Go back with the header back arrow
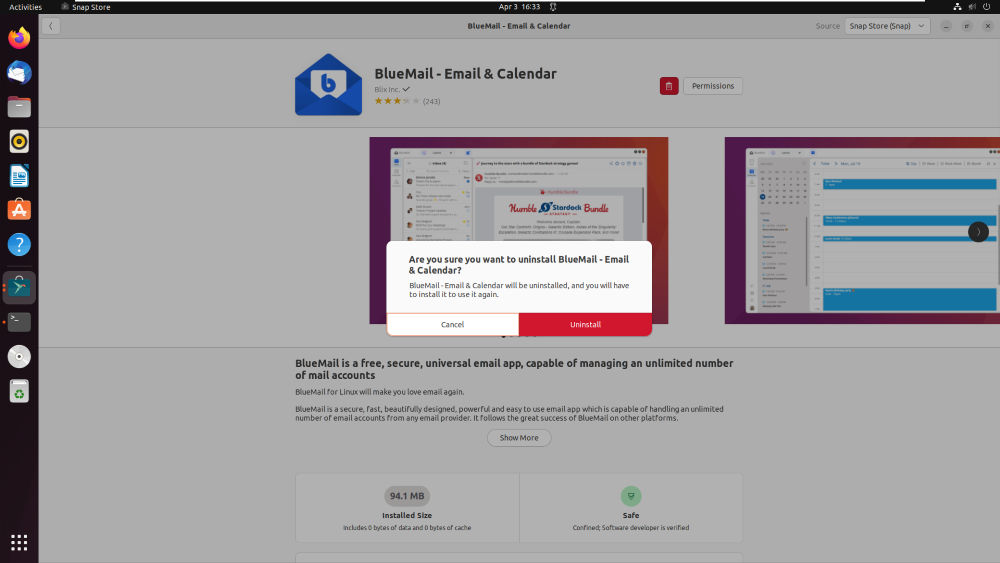 coord(51,26)
